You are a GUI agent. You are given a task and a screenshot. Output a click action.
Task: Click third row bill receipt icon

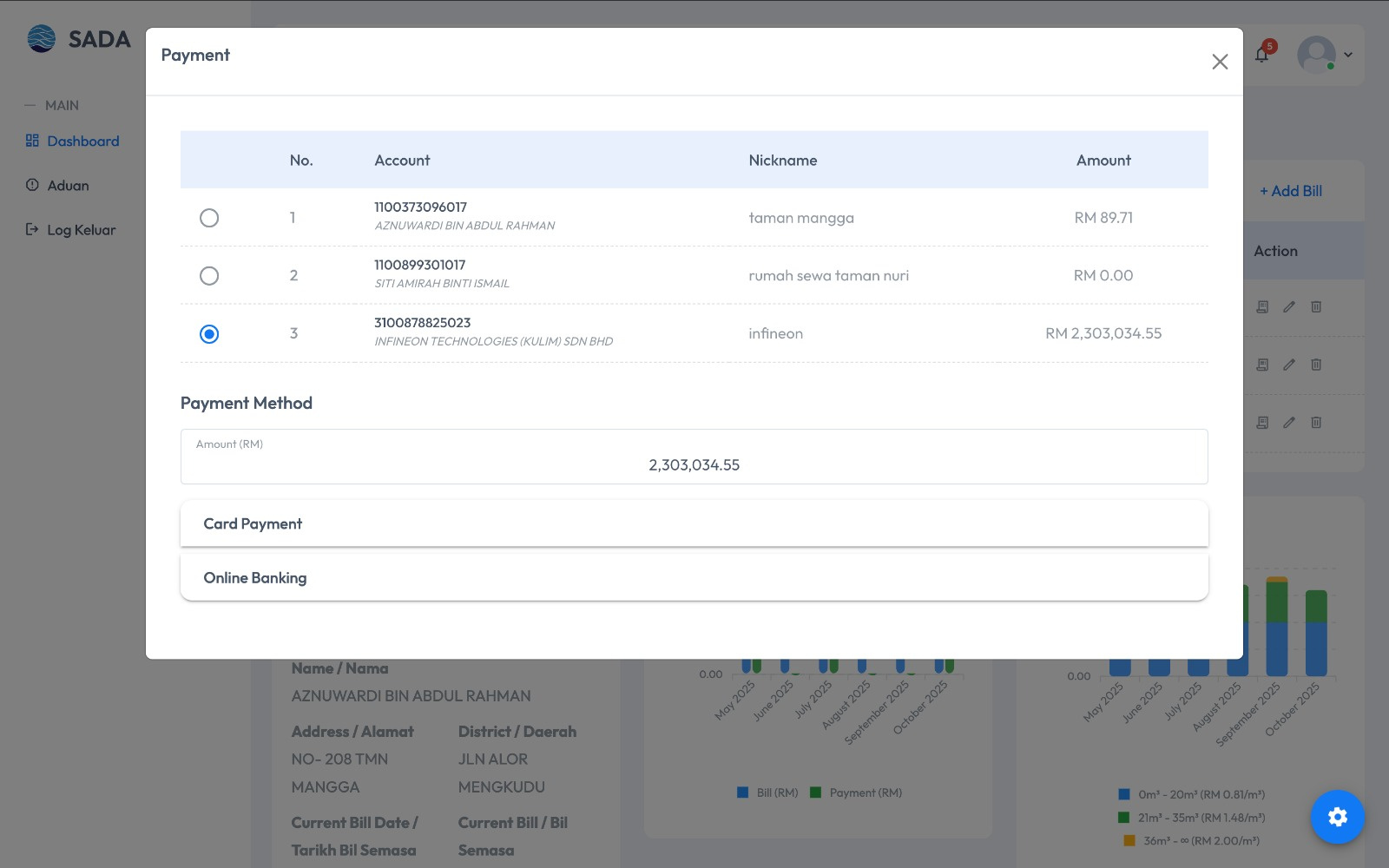[x=1262, y=423]
